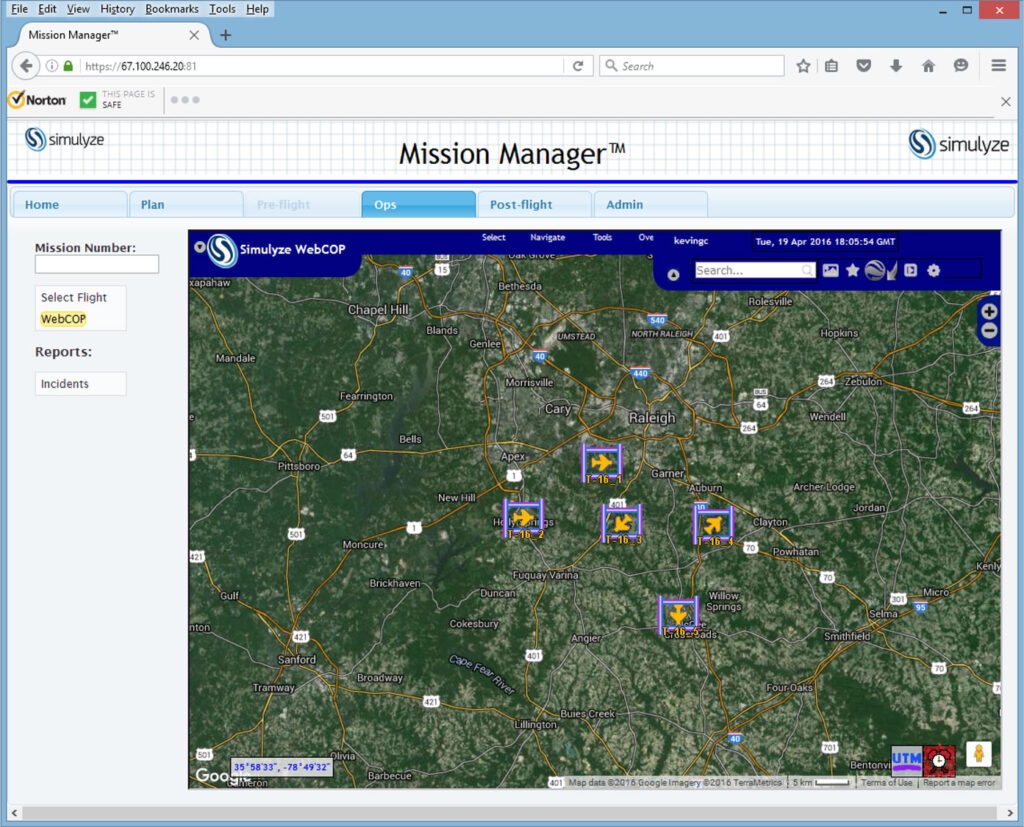This screenshot has height=827, width=1024.
Task: Click the WebCOP panel arrow icon
Action: point(910,270)
